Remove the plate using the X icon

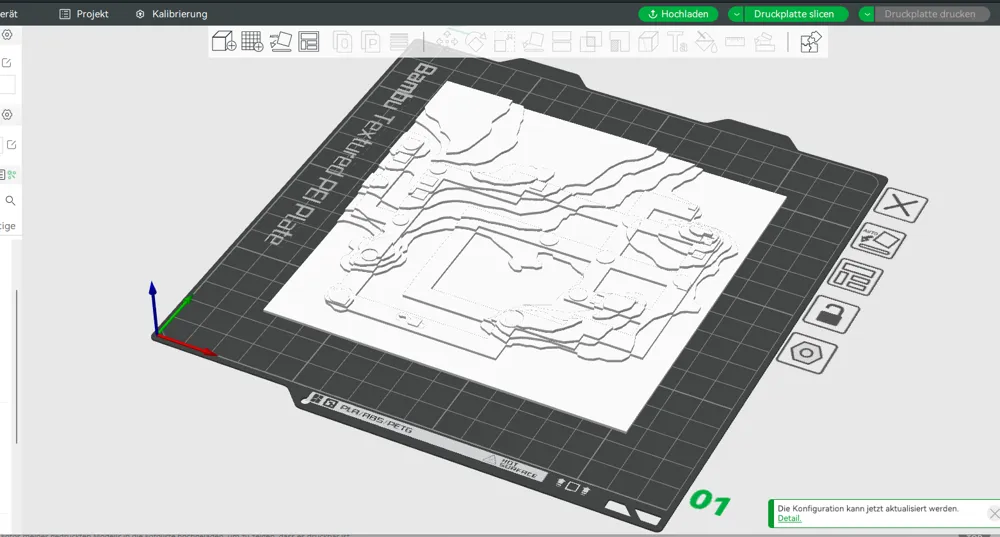902,207
